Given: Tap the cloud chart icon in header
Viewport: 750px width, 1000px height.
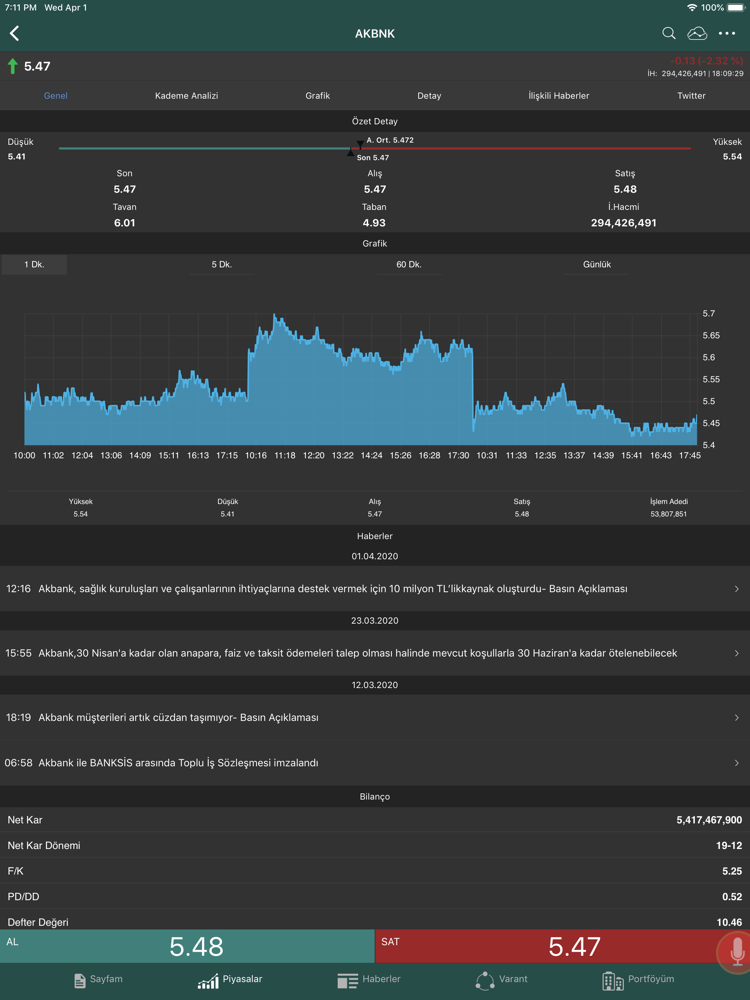Looking at the screenshot, I should point(697,33).
